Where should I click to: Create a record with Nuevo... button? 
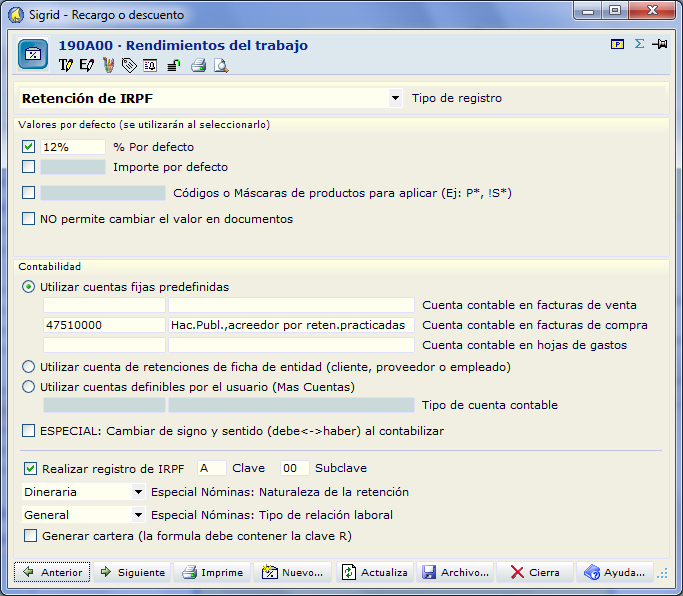[x=292, y=572]
